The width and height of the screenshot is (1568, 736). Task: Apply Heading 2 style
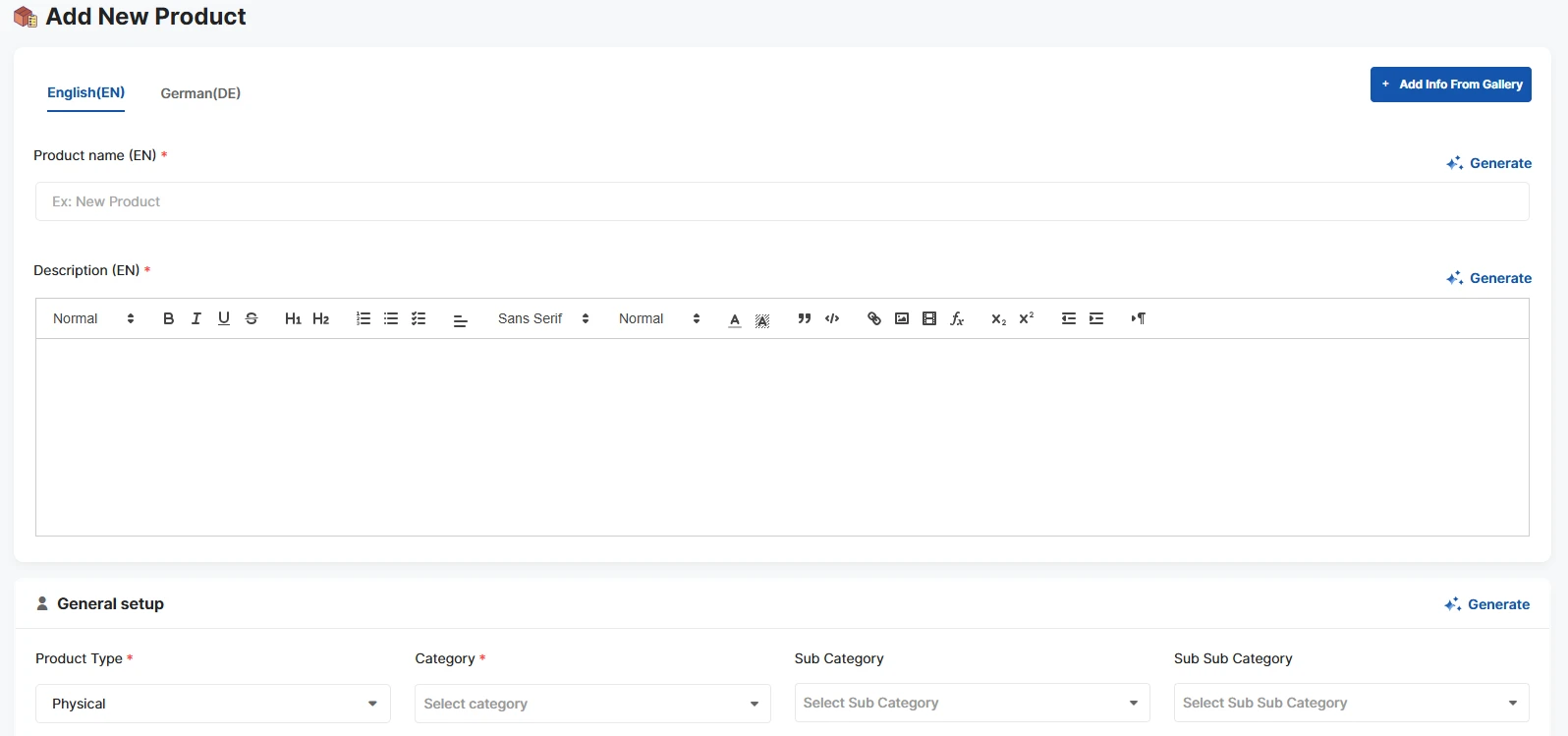click(320, 318)
